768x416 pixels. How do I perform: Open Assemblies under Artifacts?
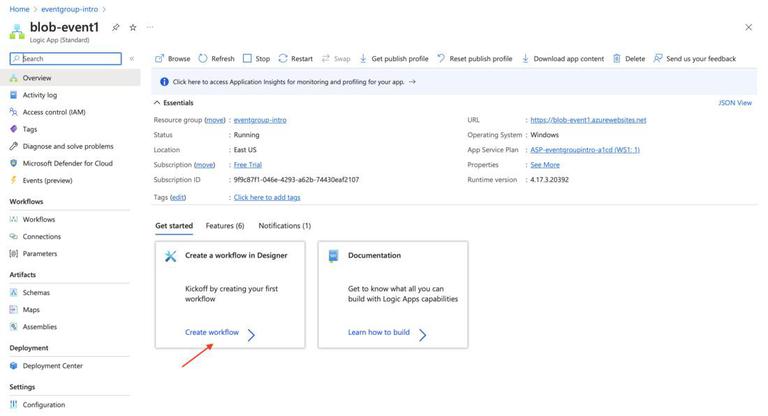point(40,327)
